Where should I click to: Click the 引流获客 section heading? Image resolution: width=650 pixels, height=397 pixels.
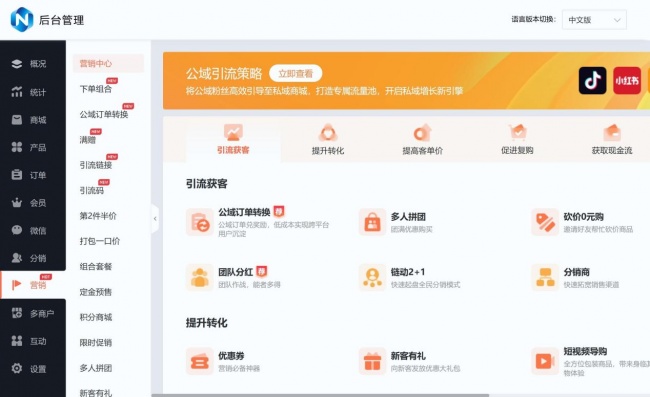click(206, 184)
